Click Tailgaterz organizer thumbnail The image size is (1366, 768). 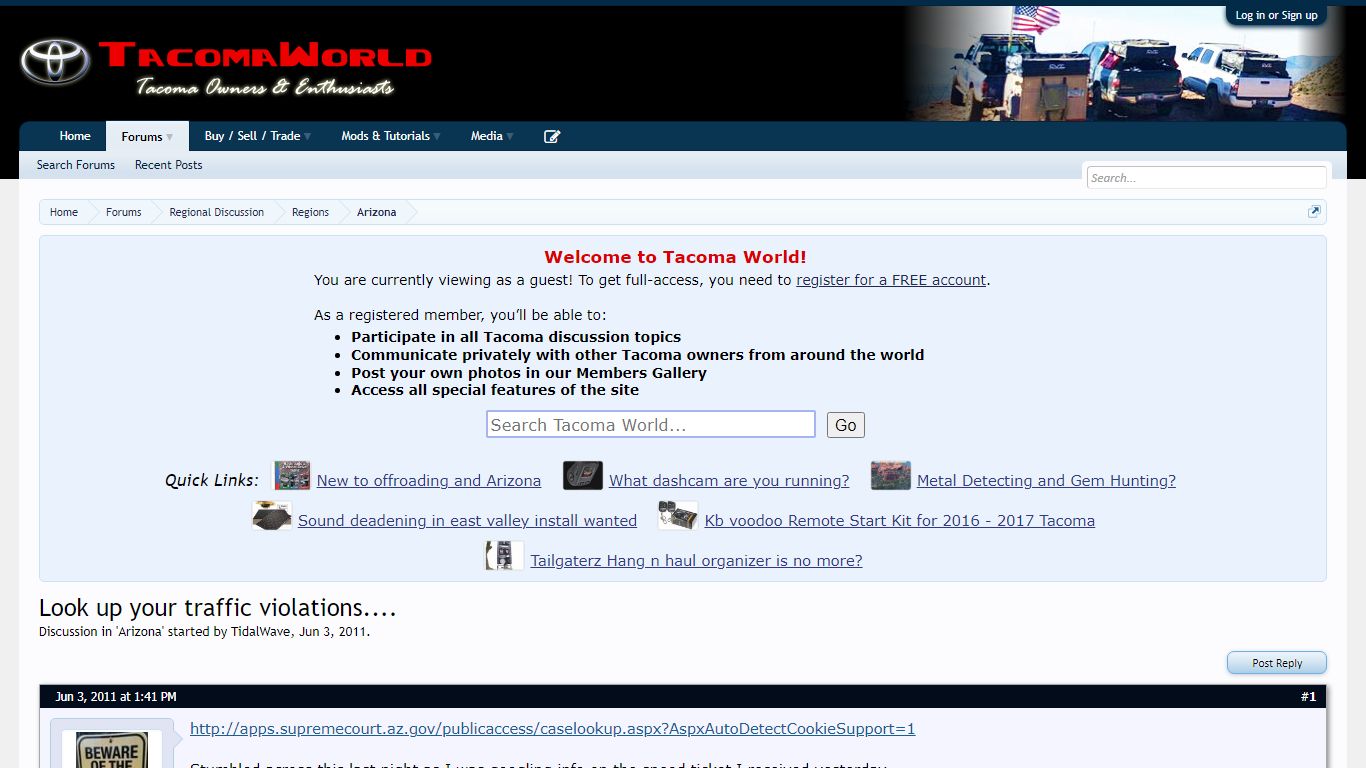[505, 556]
